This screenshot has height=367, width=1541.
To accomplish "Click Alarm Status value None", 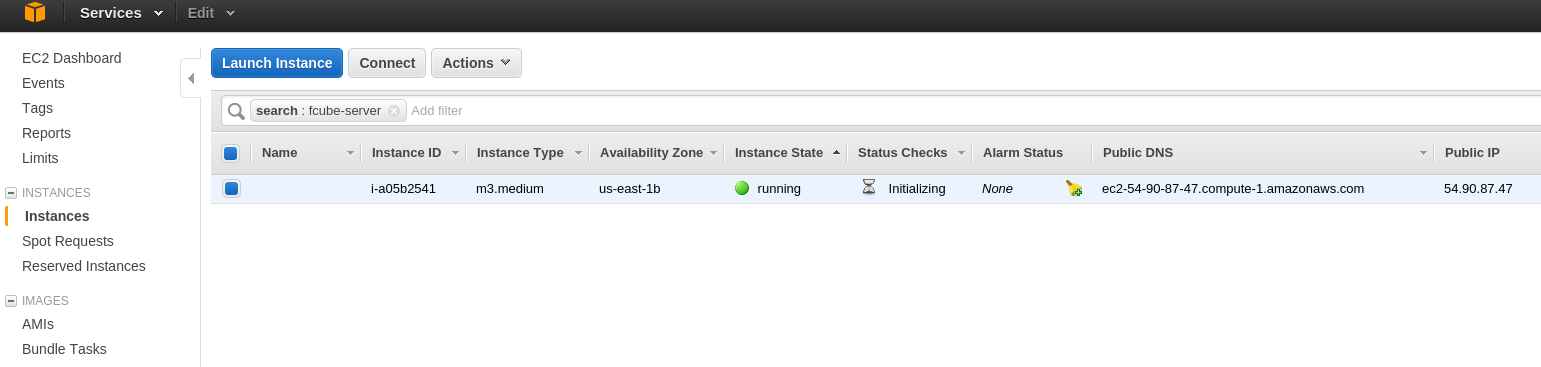I will click(x=997, y=188).
